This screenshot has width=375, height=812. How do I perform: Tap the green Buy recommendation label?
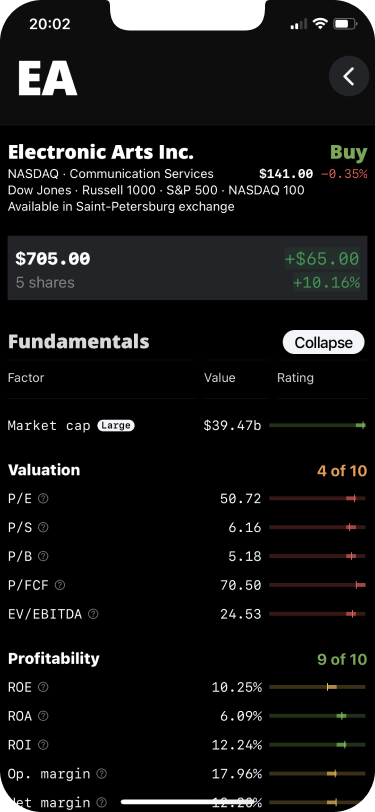click(349, 153)
